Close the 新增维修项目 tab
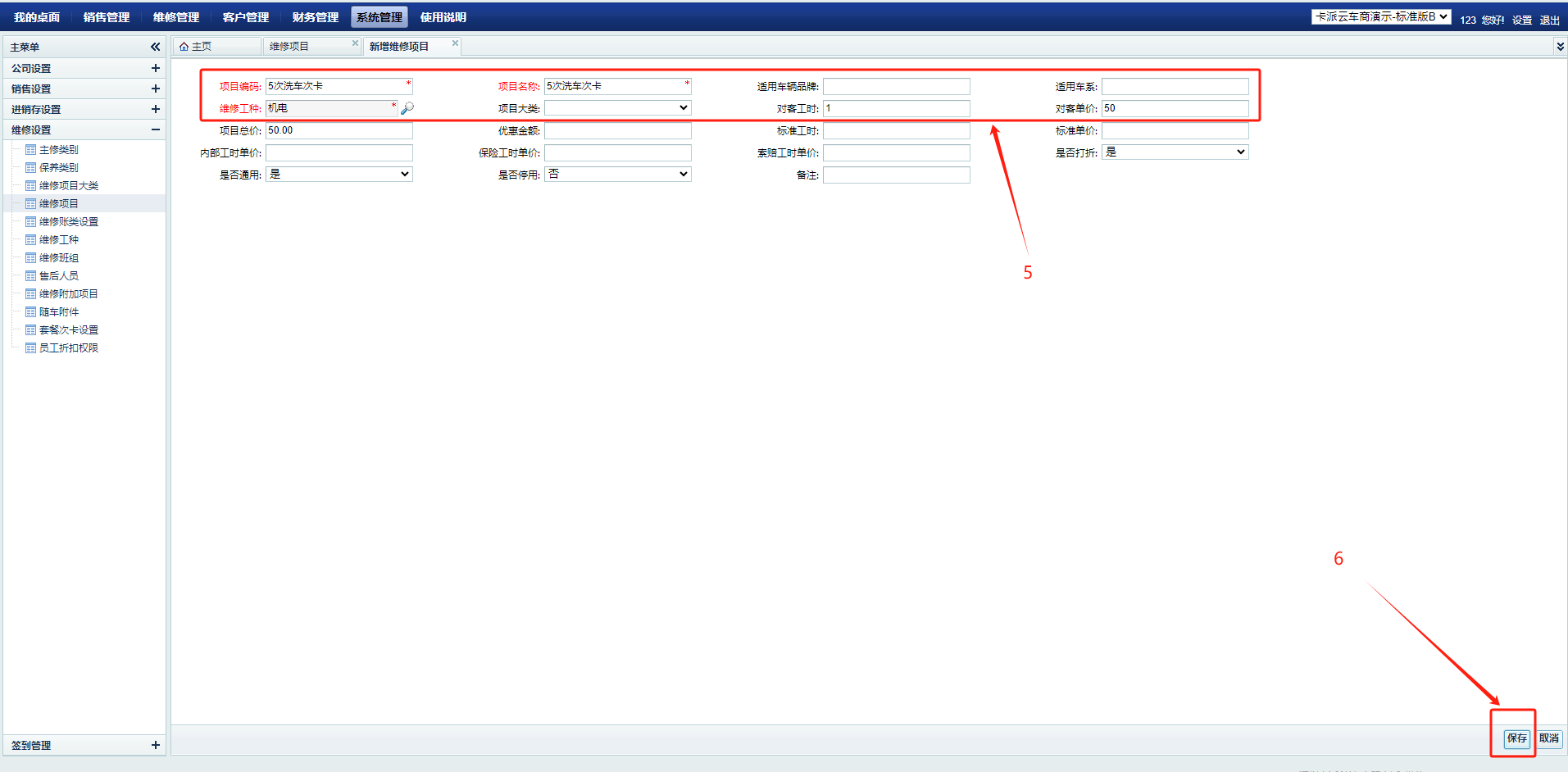The width and height of the screenshot is (1568, 772). click(x=455, y=43)
